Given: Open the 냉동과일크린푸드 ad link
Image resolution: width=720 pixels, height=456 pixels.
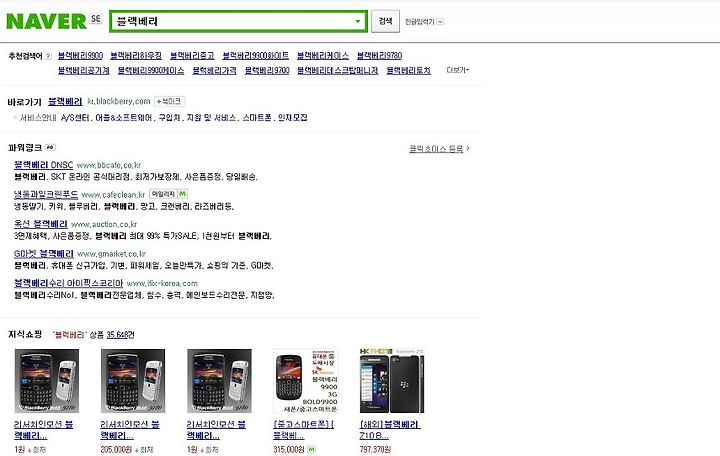Looking at the screenshot, I should point(46,194).
